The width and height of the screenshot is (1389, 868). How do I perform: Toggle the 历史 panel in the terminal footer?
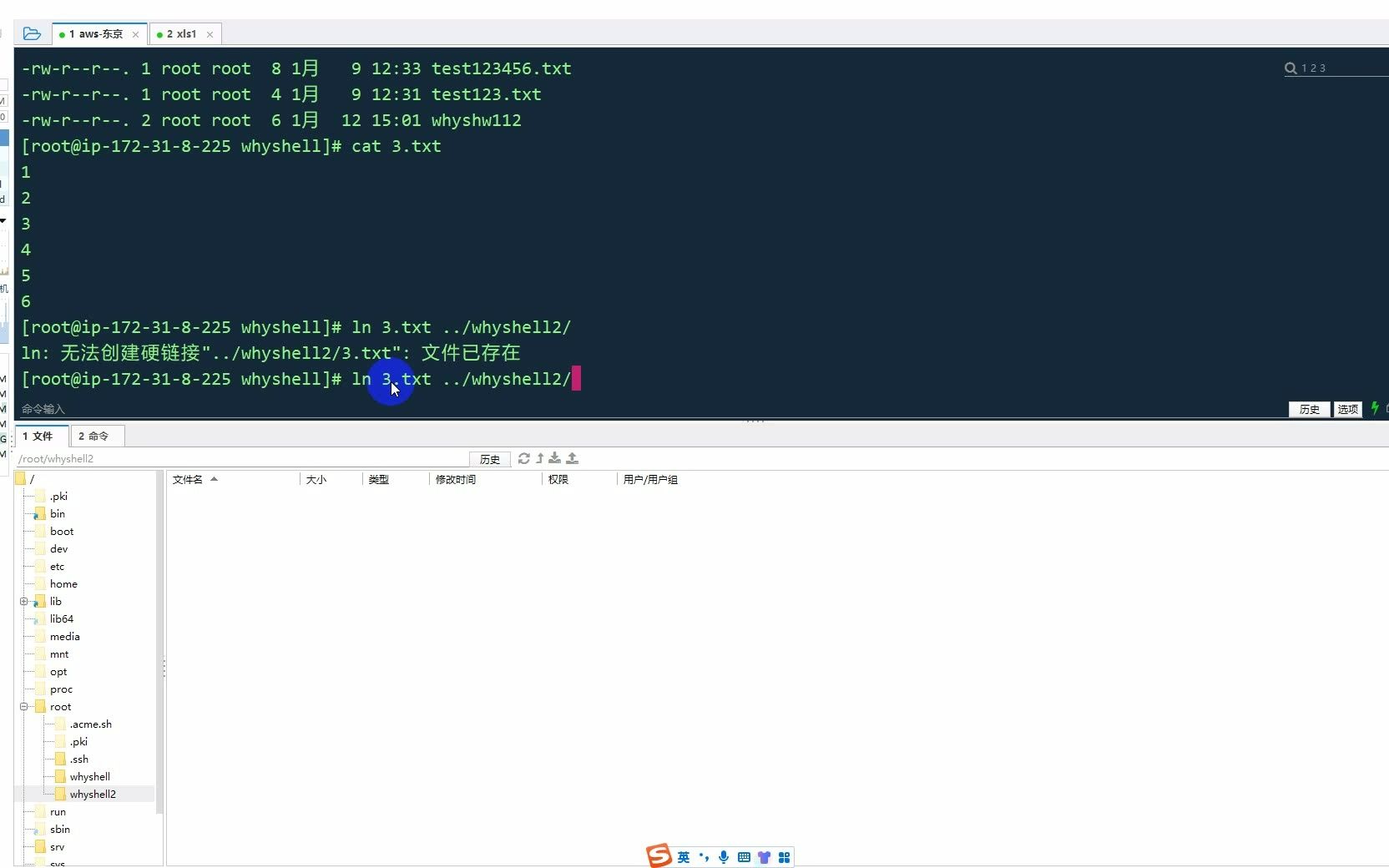pos(1309,410)
